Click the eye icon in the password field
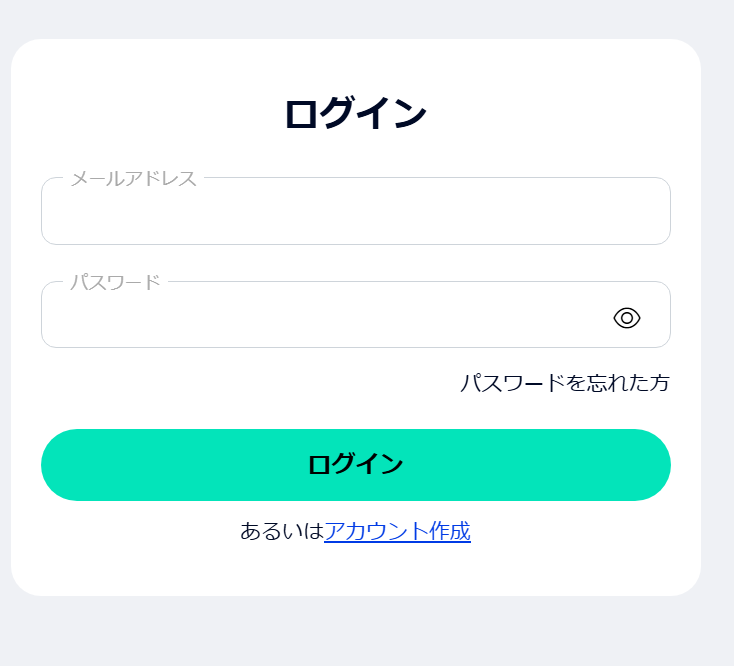 point(626,318)
